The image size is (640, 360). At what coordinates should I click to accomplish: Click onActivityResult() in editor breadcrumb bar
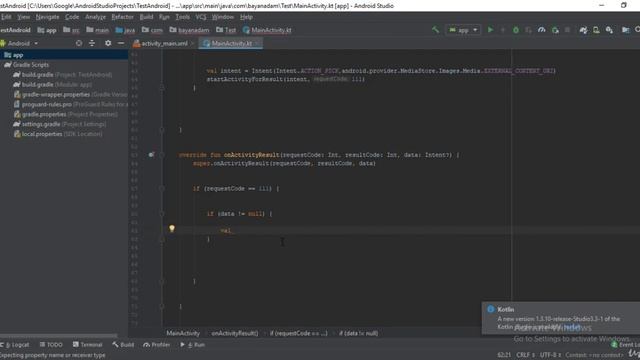click(235, 333)
